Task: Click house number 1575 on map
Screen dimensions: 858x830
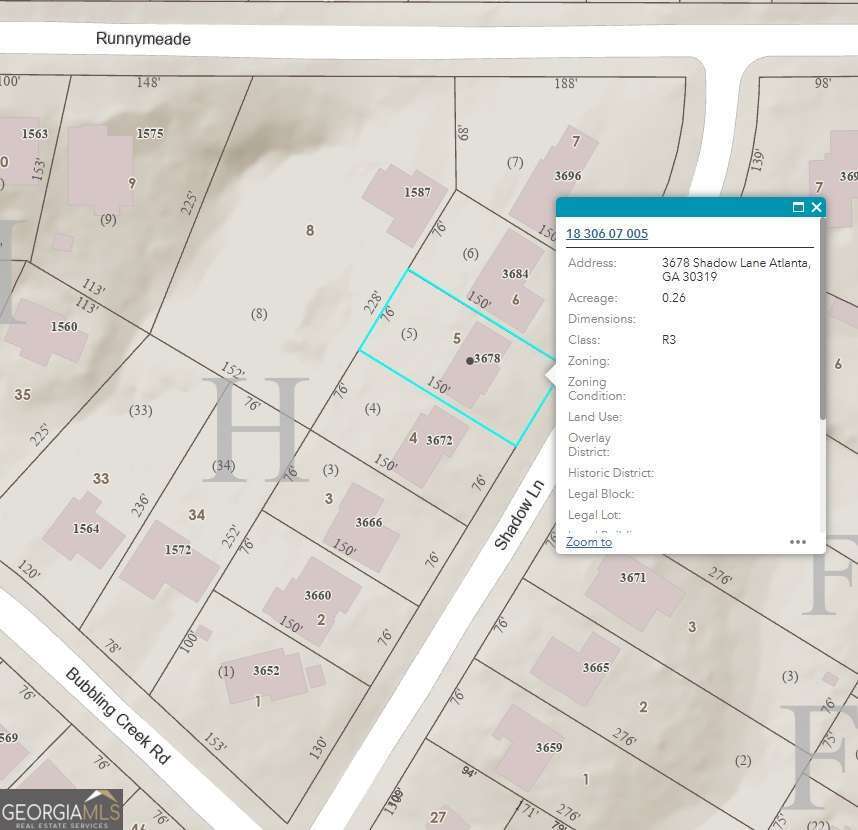Action: pos(149,134)
